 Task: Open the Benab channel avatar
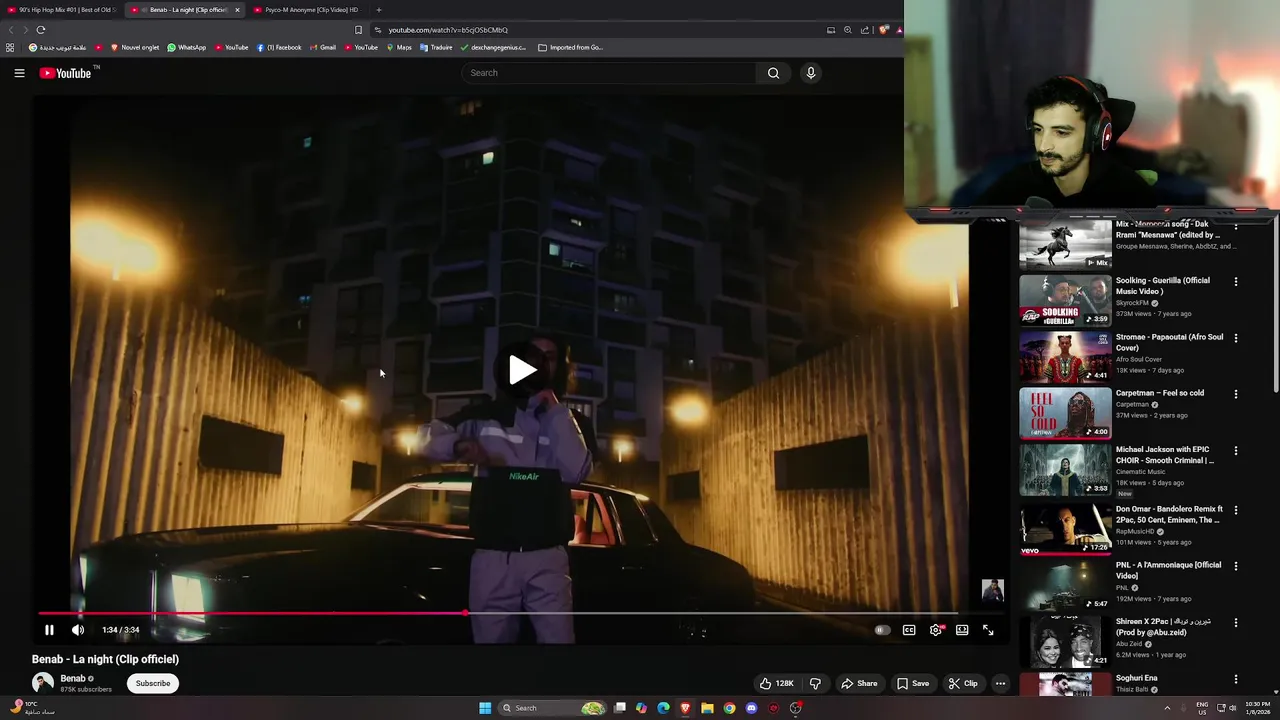pyautogui.click(x=43, y=684)
